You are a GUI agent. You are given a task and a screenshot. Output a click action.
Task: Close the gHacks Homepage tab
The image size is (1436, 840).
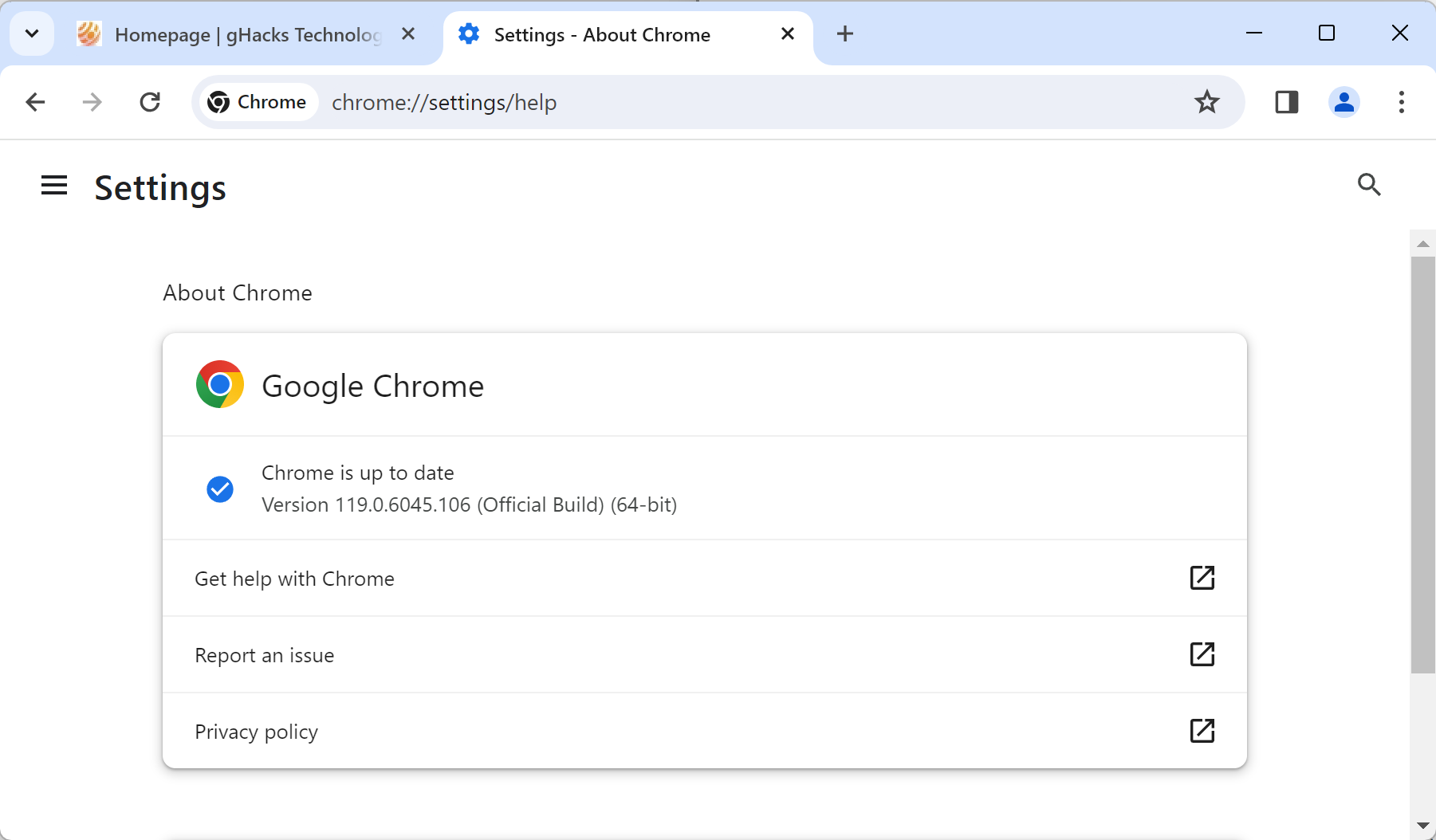tap(408, 33)
